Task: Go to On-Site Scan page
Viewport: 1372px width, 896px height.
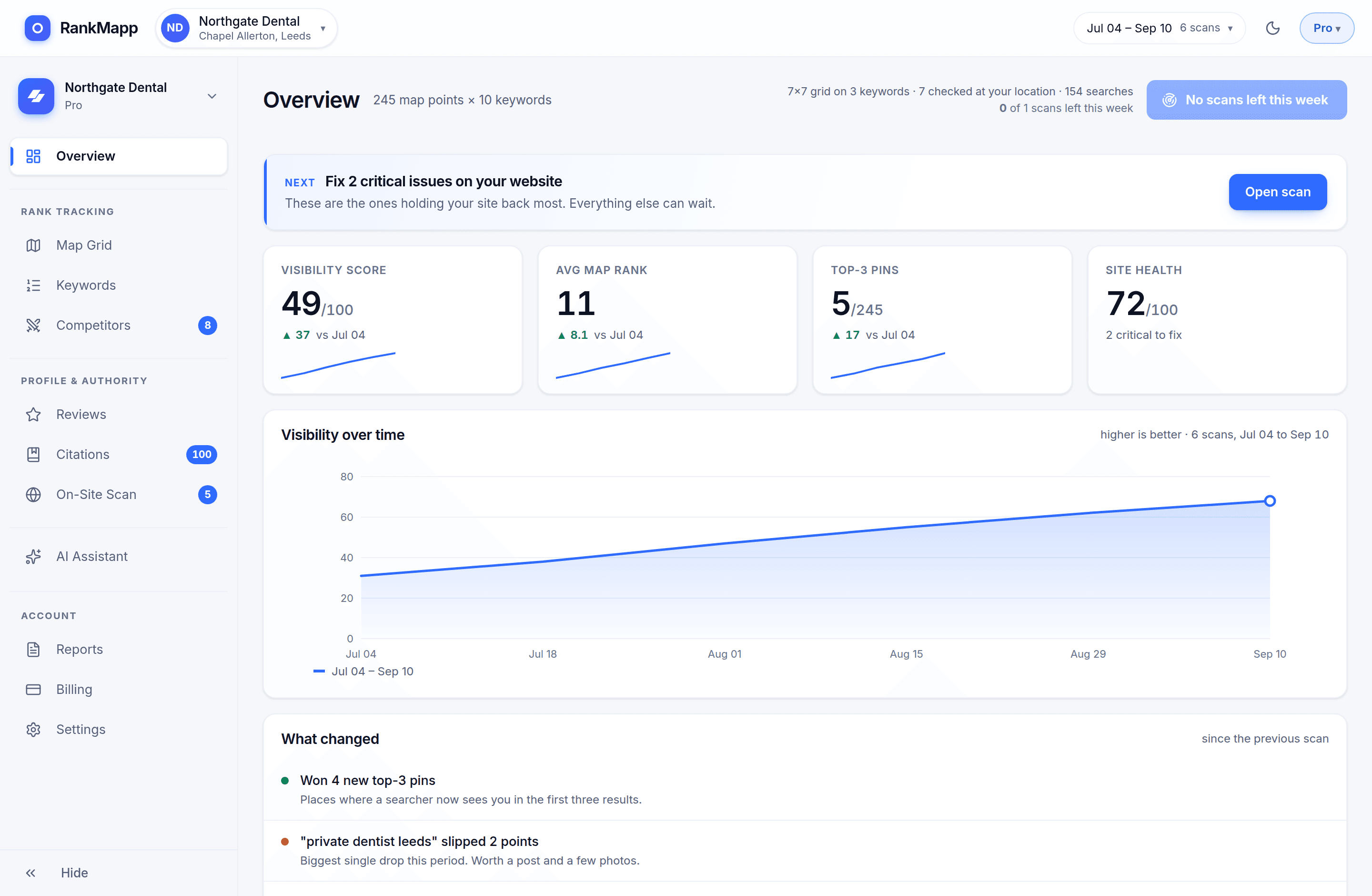Action: 119,494
